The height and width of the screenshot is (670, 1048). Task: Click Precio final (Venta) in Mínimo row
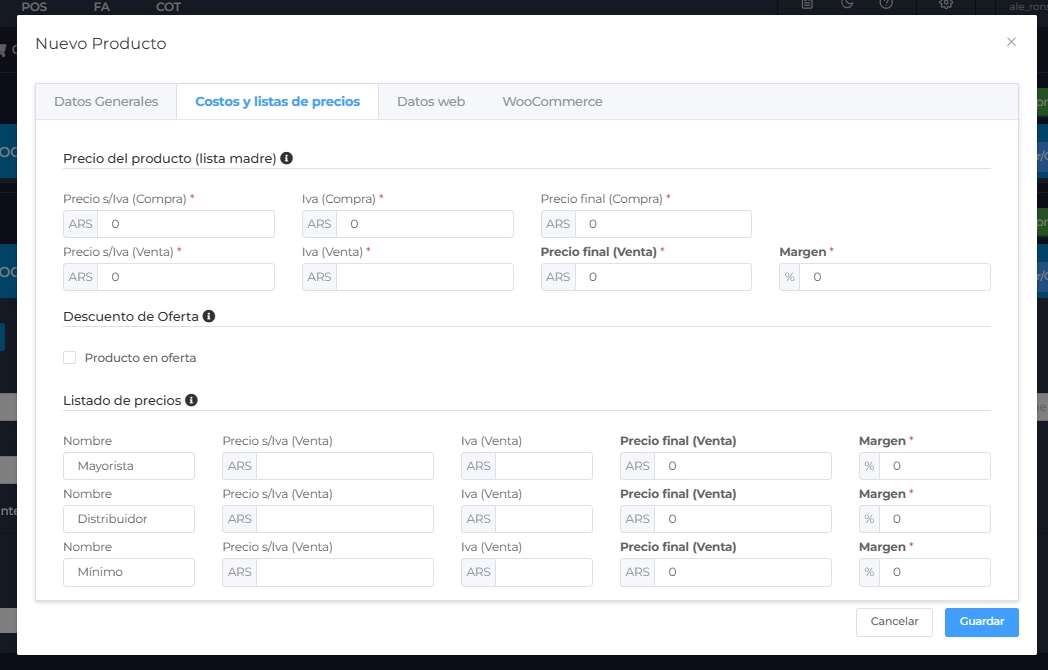coord(743,572)
